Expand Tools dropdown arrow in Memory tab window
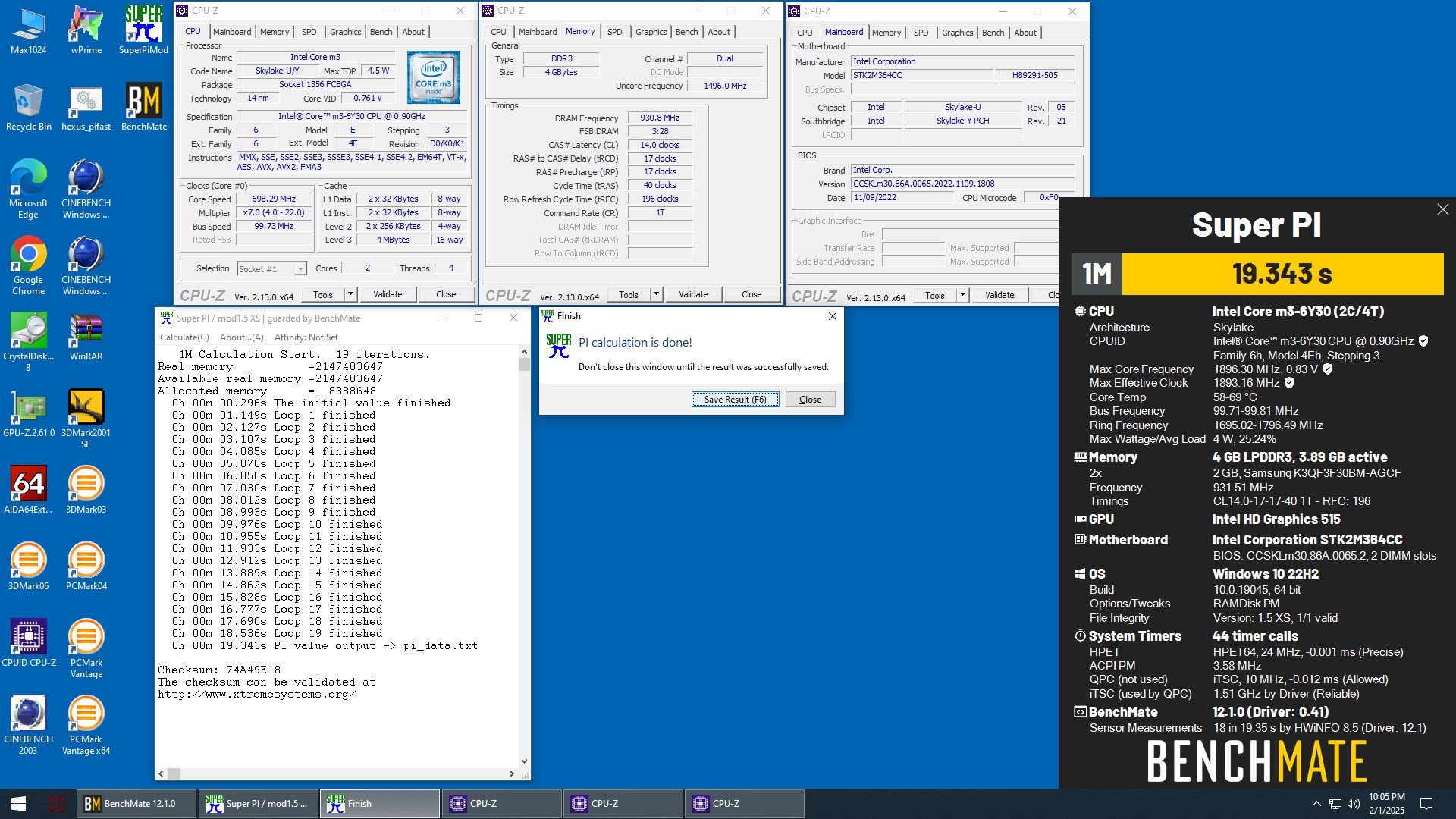The height and width of the screenshot is (819, 1456). coord(656,294)
